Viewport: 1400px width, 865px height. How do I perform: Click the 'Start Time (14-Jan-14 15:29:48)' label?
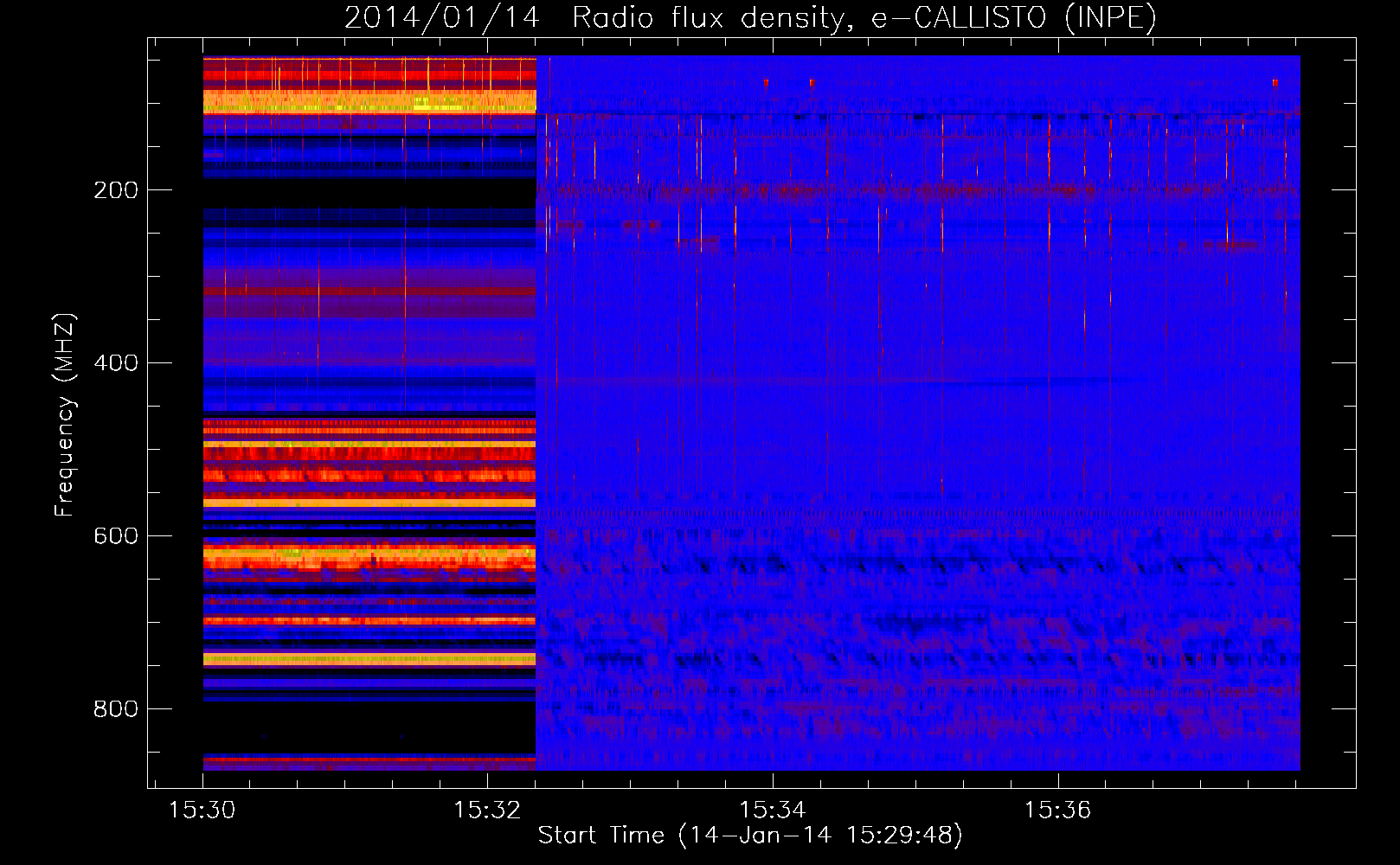coord(750,836)
